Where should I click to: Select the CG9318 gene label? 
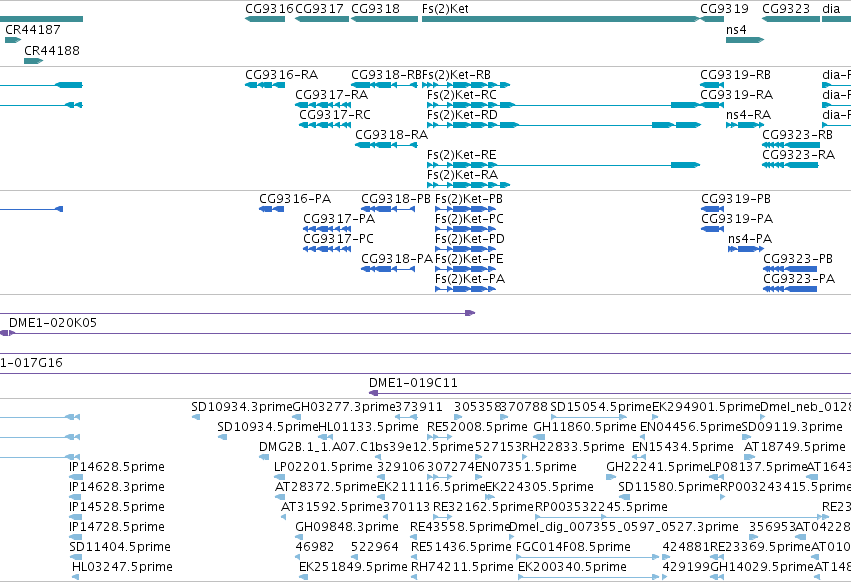pyautogui.click(x=376, y=9)
